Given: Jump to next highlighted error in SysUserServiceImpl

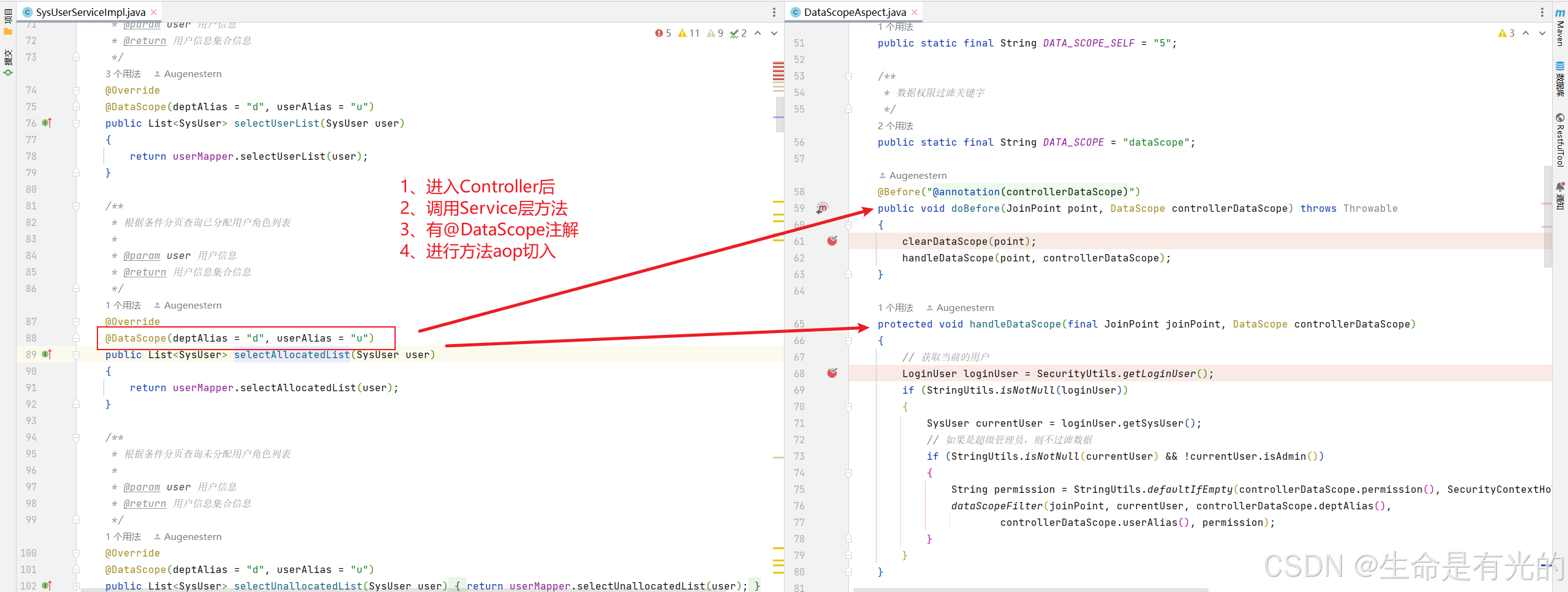Looking at the screenshot, I should point(774,33).
